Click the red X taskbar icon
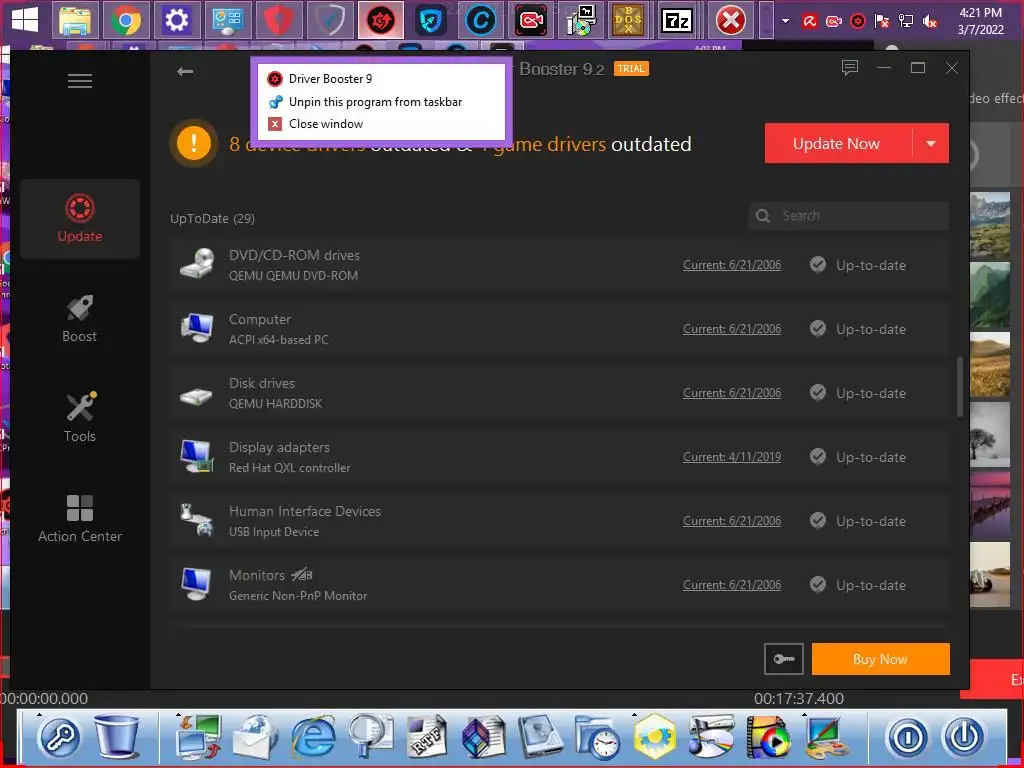Image resolution: width=1024 pixels, height=768 pixels. point(731,21)
